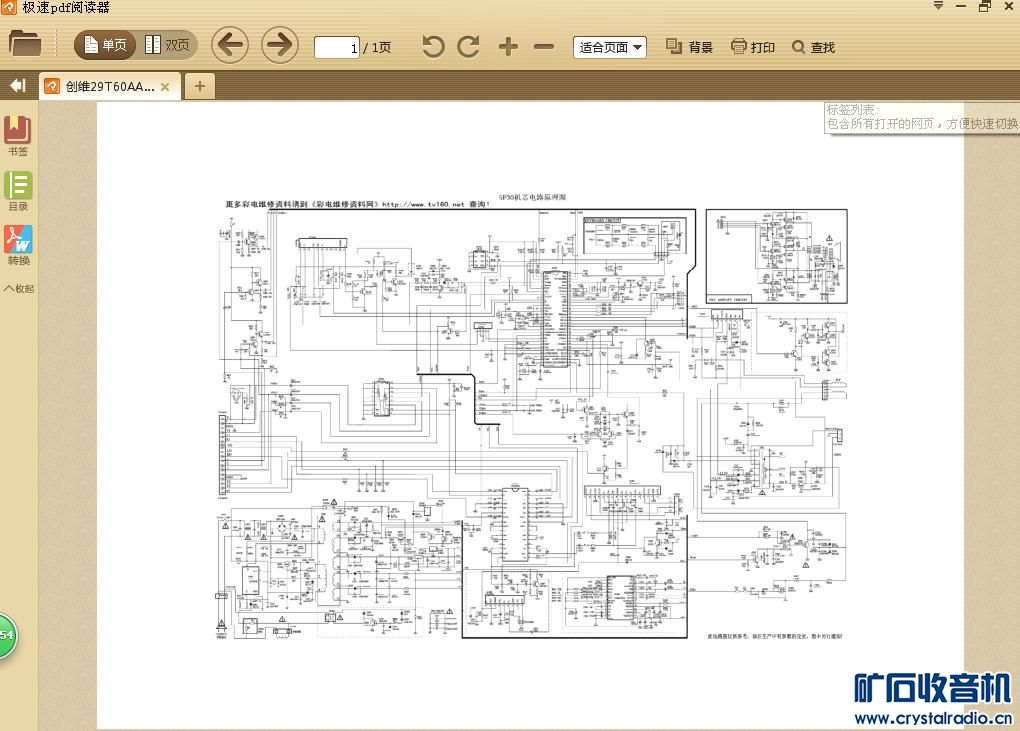Collapse the sidebar with the left arrow icon
Viewport: 1020px width, 731px height.
click(x=17, y=86)
